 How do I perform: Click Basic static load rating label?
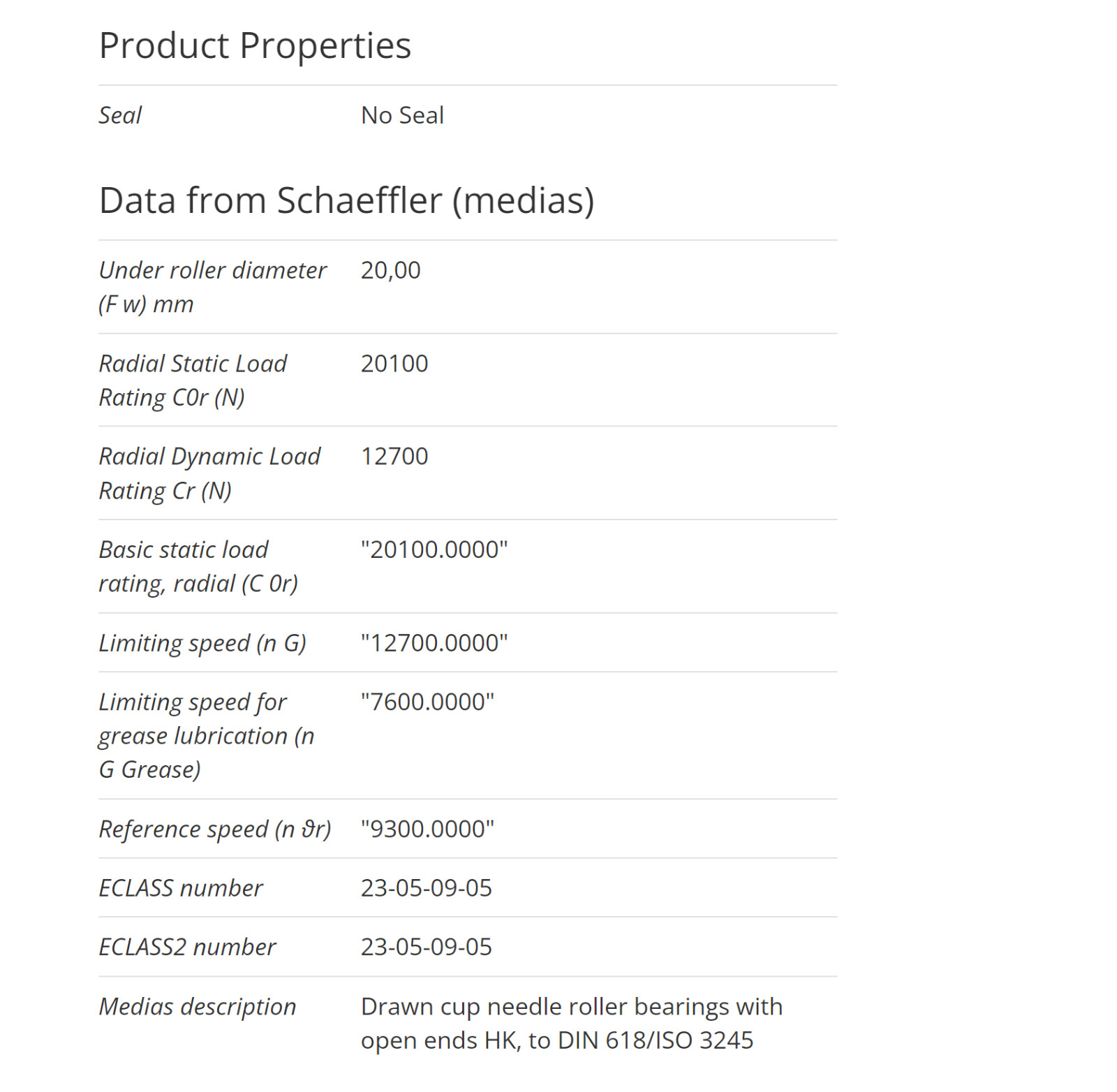tap(198, 566)
